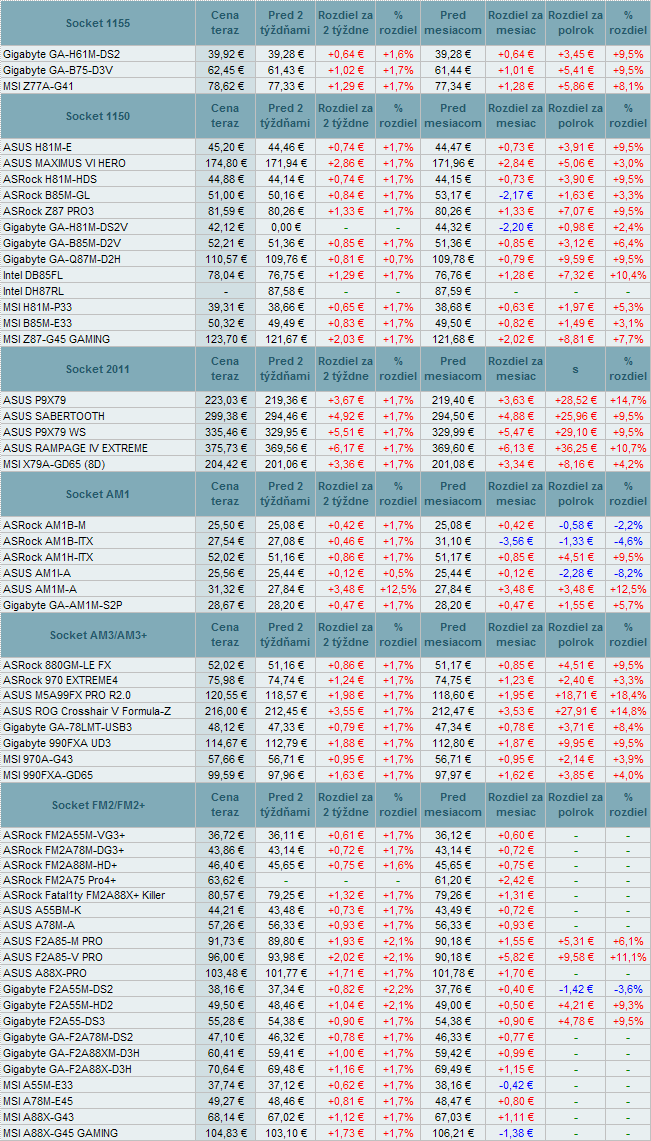Select the ASUS SABERTOOTH row name
Image resolution: width=651 pixels, height=1141 pixels.
[54, 416]
